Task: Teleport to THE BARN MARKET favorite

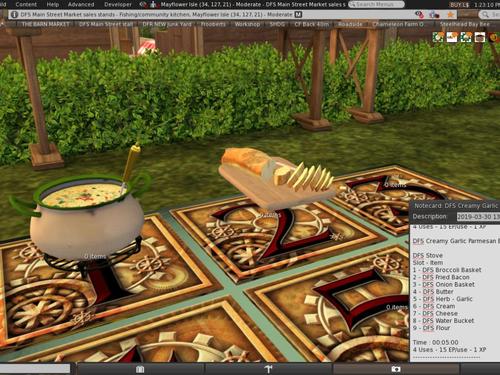Action: (x=46, y=24)
